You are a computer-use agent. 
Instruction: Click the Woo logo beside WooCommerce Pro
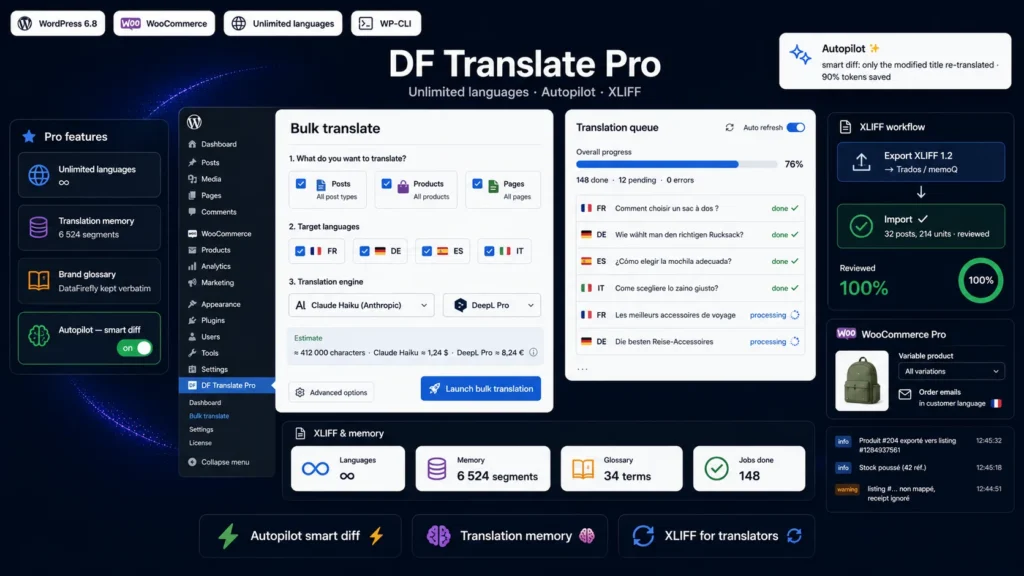[846, 334]
